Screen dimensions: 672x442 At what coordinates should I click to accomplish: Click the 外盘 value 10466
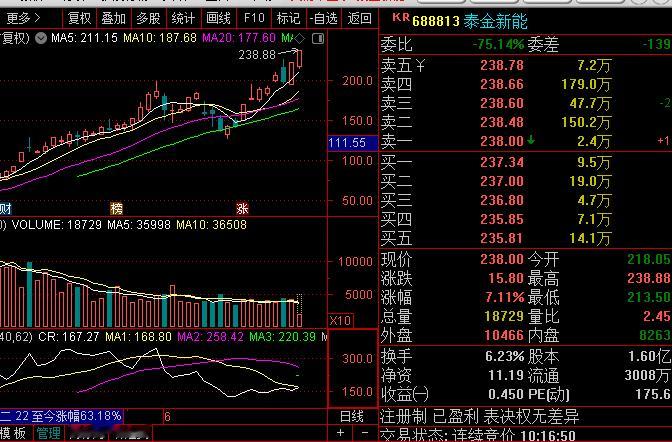pos(504,335)
